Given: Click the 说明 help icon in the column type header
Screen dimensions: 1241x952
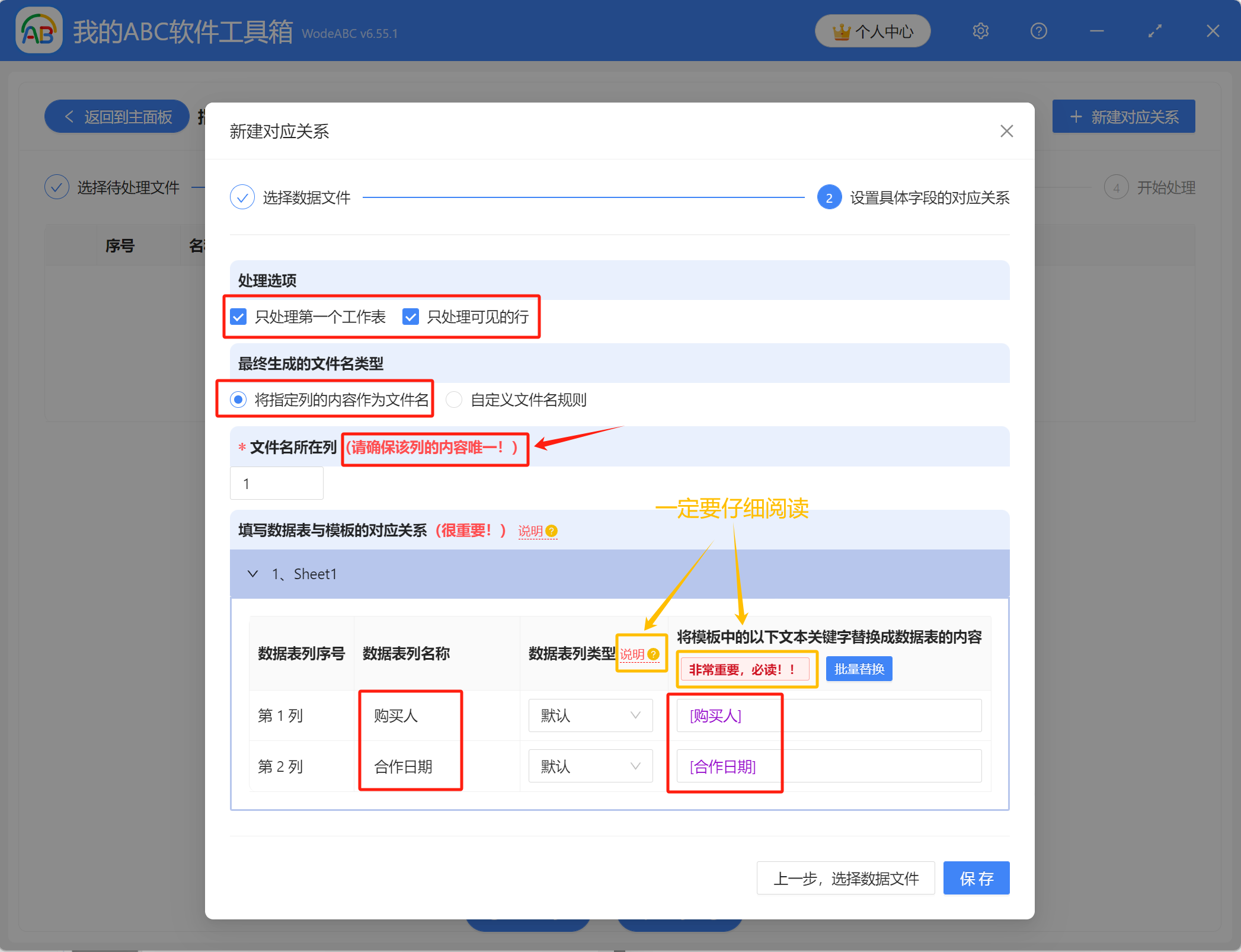Looking at the screenshot, I should tap(654, 654).
